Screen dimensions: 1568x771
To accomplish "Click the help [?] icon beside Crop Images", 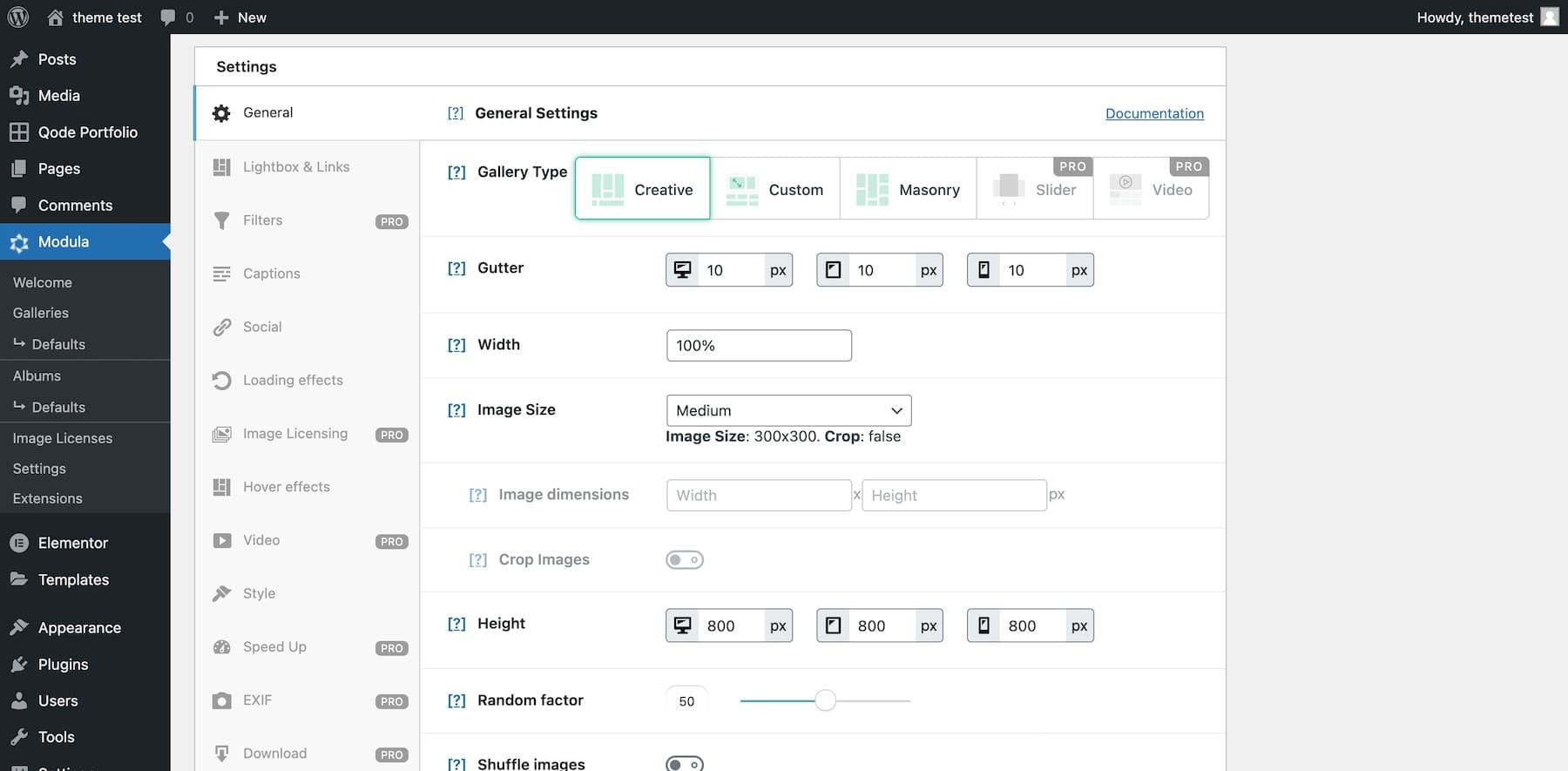I will [478, 560].
